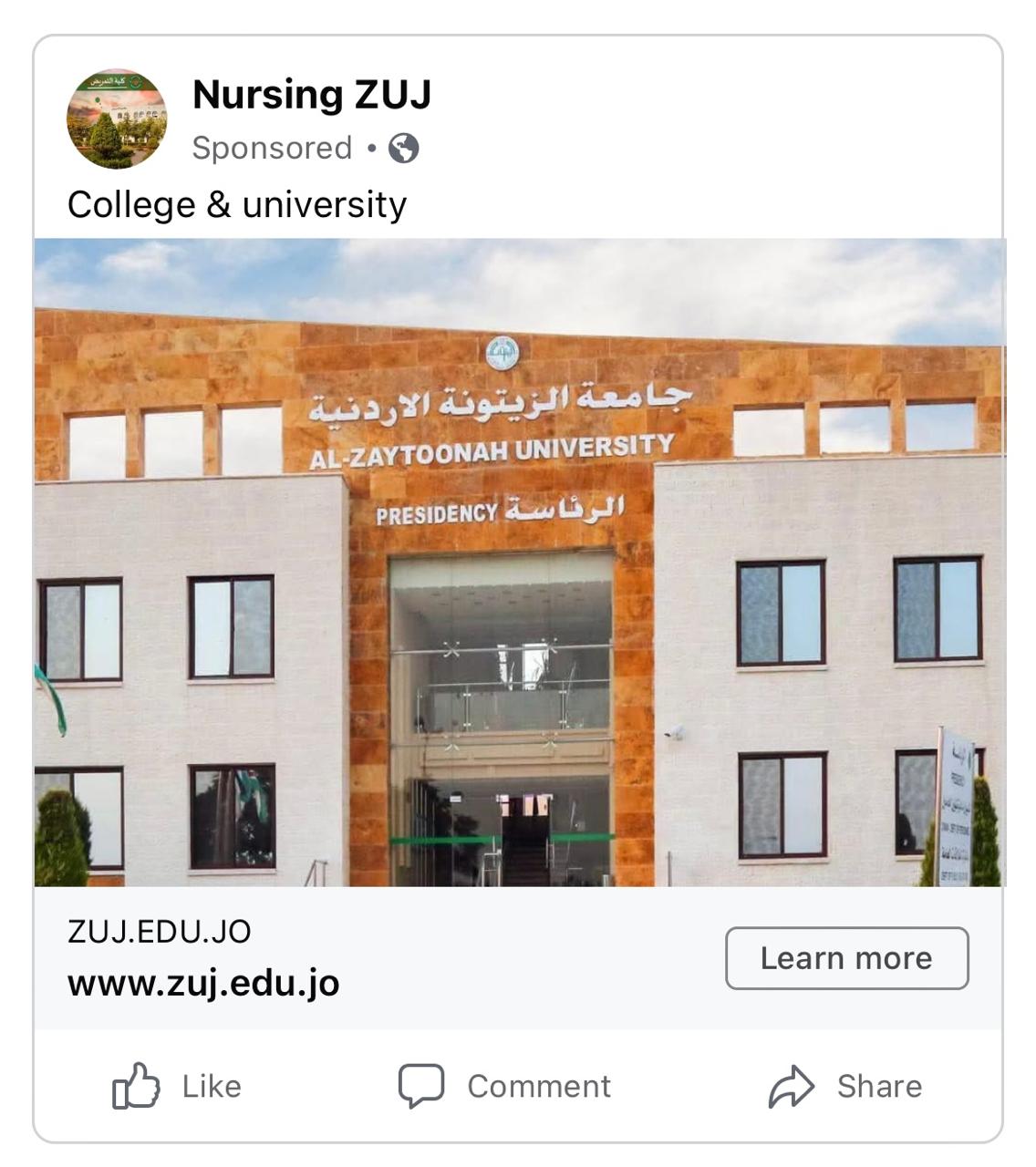The height and width of the screenshot is (1167, 1036).
Task: Click the Like text label
Action: (x=212, y=1086)
